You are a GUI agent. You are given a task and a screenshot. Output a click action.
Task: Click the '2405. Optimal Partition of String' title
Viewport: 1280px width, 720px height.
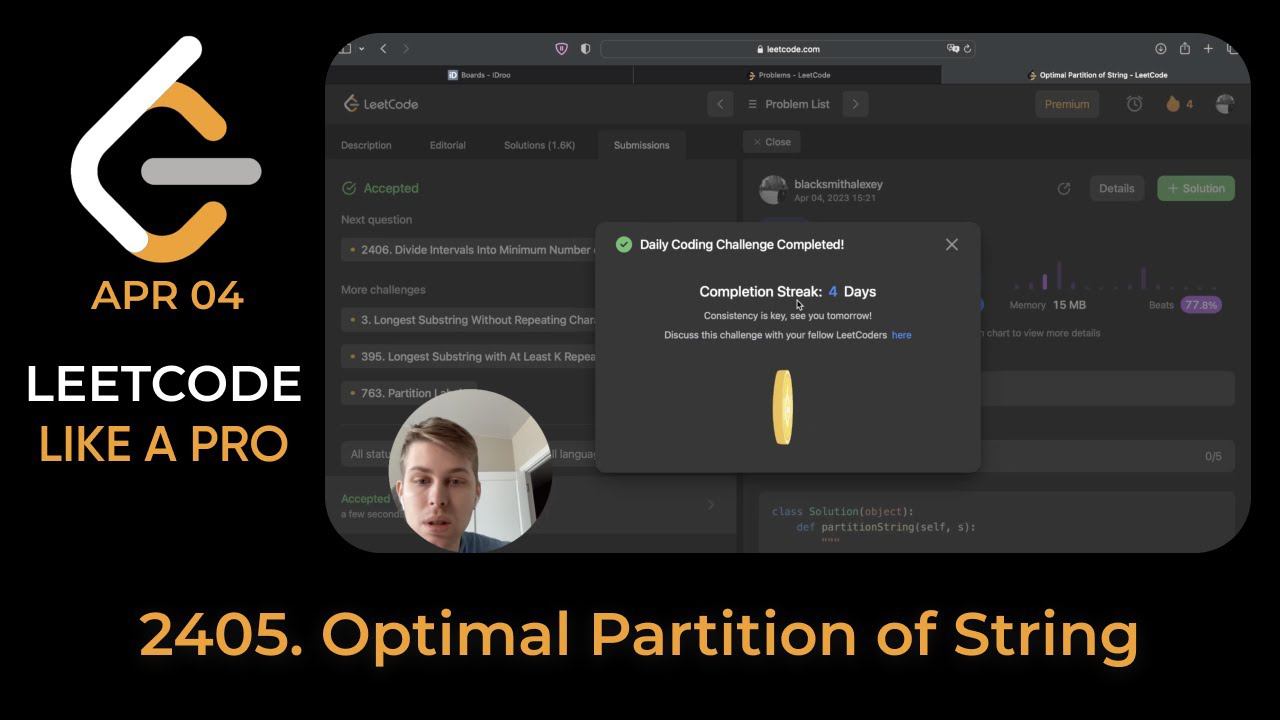638,635
